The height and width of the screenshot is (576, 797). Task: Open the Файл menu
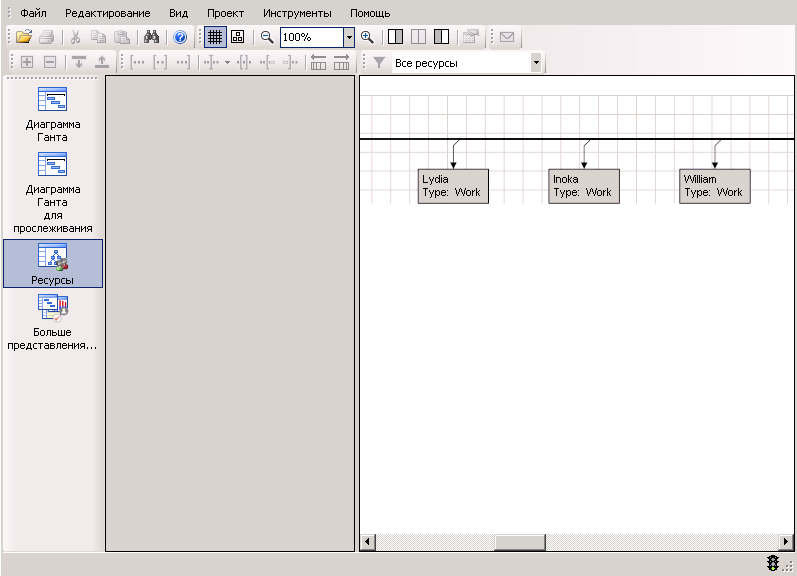tap(33, 13)
